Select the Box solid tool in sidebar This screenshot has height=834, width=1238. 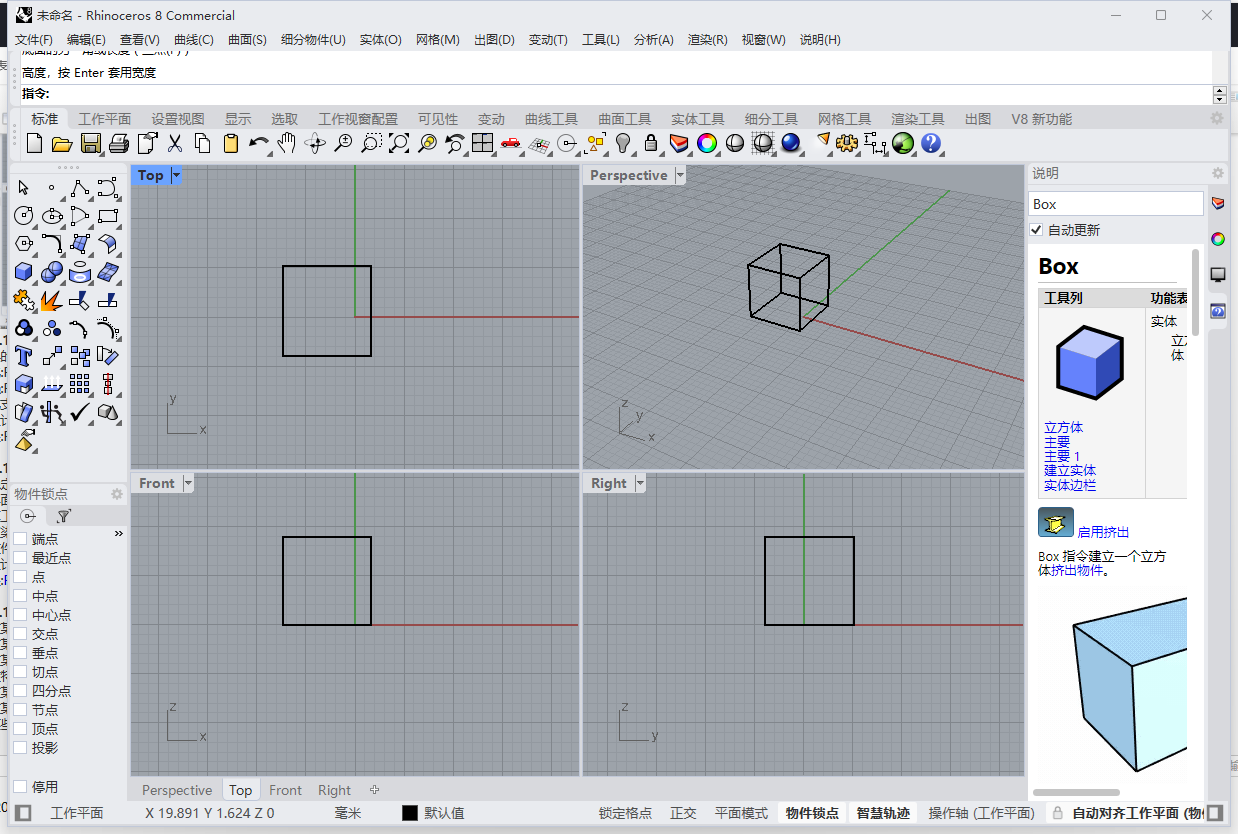(x=24, y=272)
